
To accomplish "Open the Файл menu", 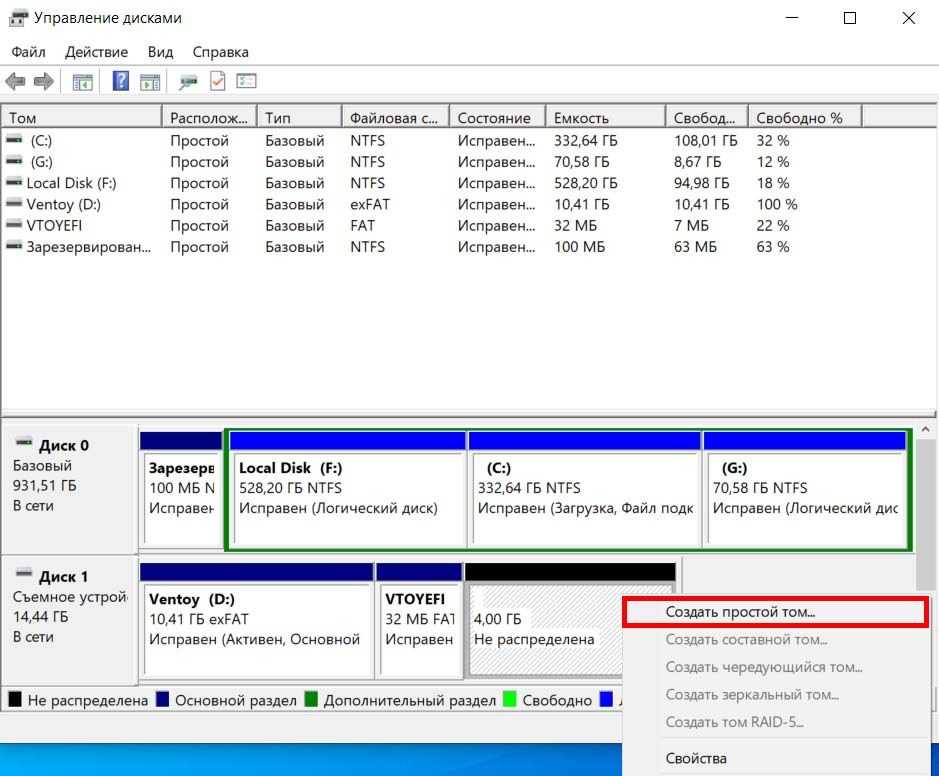I will point(28,52).
